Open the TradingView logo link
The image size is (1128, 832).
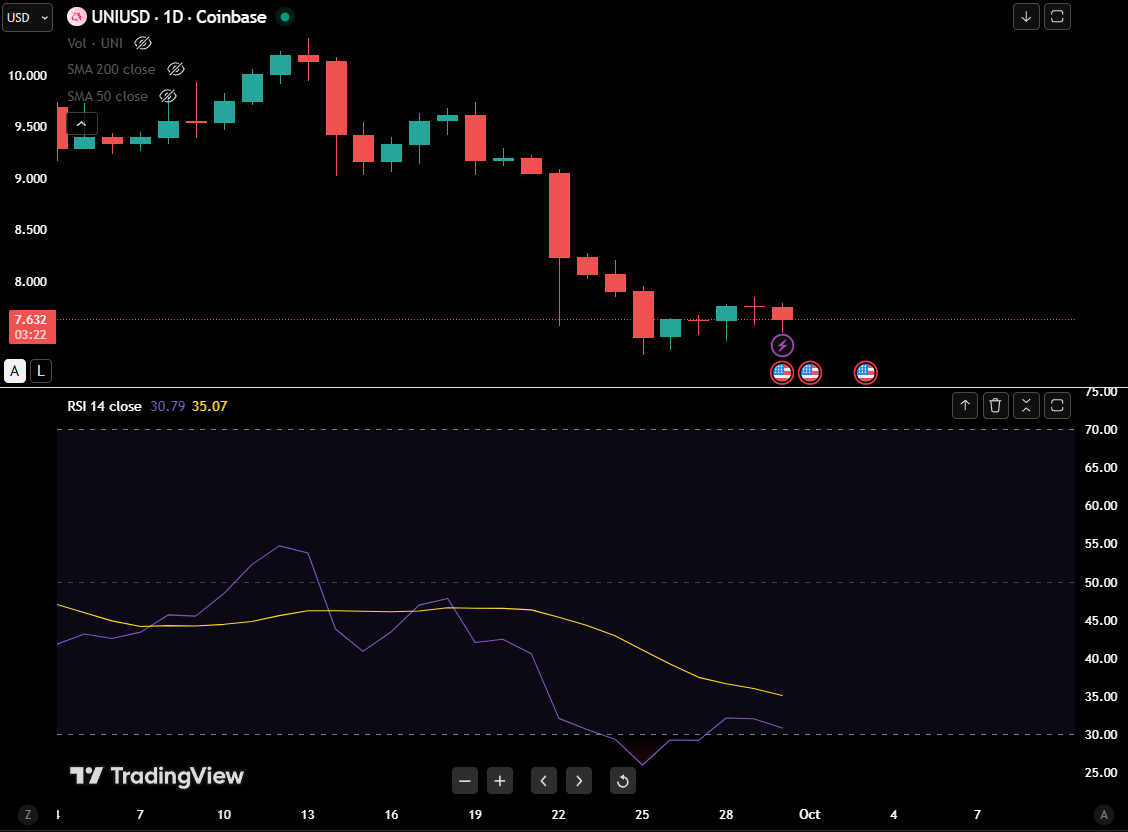156,776
